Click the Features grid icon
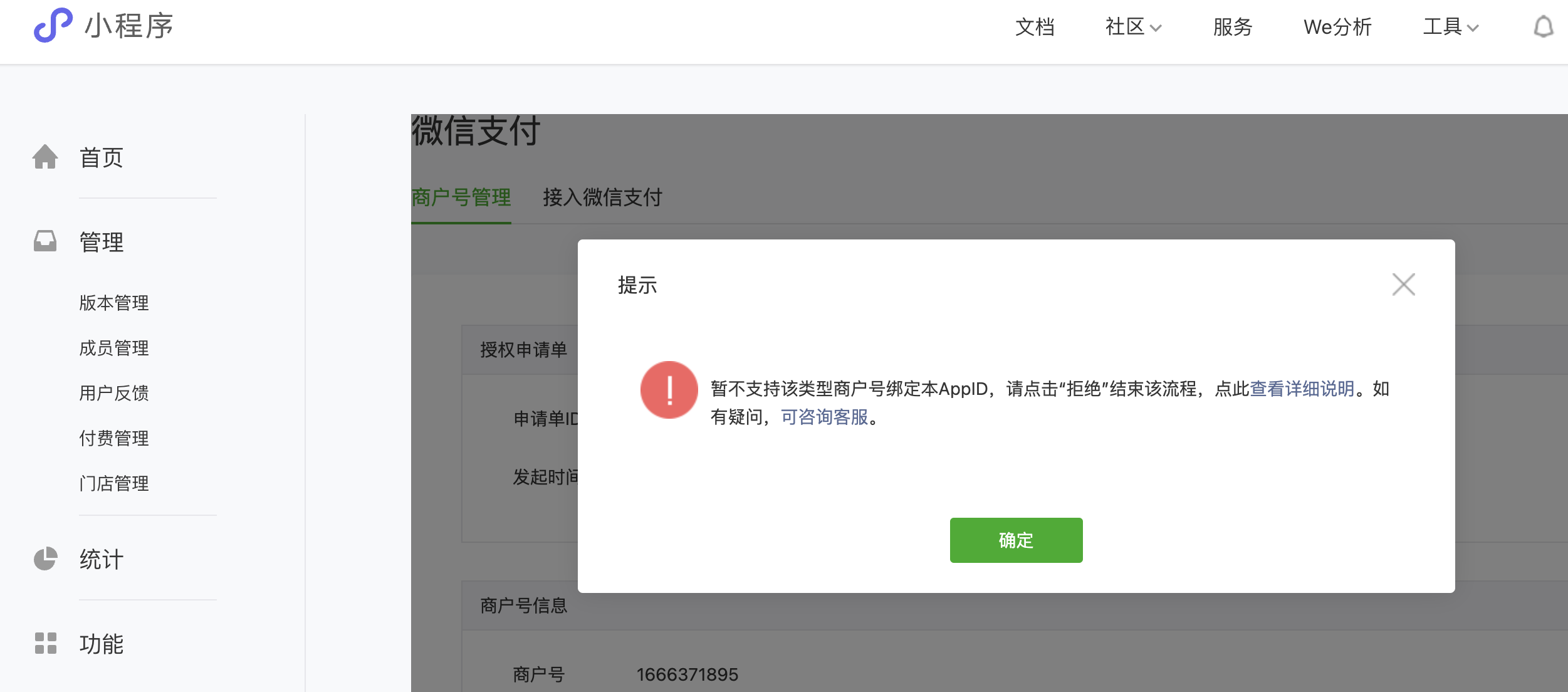This screenshot has height=692, width=1568. tap(45, 643)
